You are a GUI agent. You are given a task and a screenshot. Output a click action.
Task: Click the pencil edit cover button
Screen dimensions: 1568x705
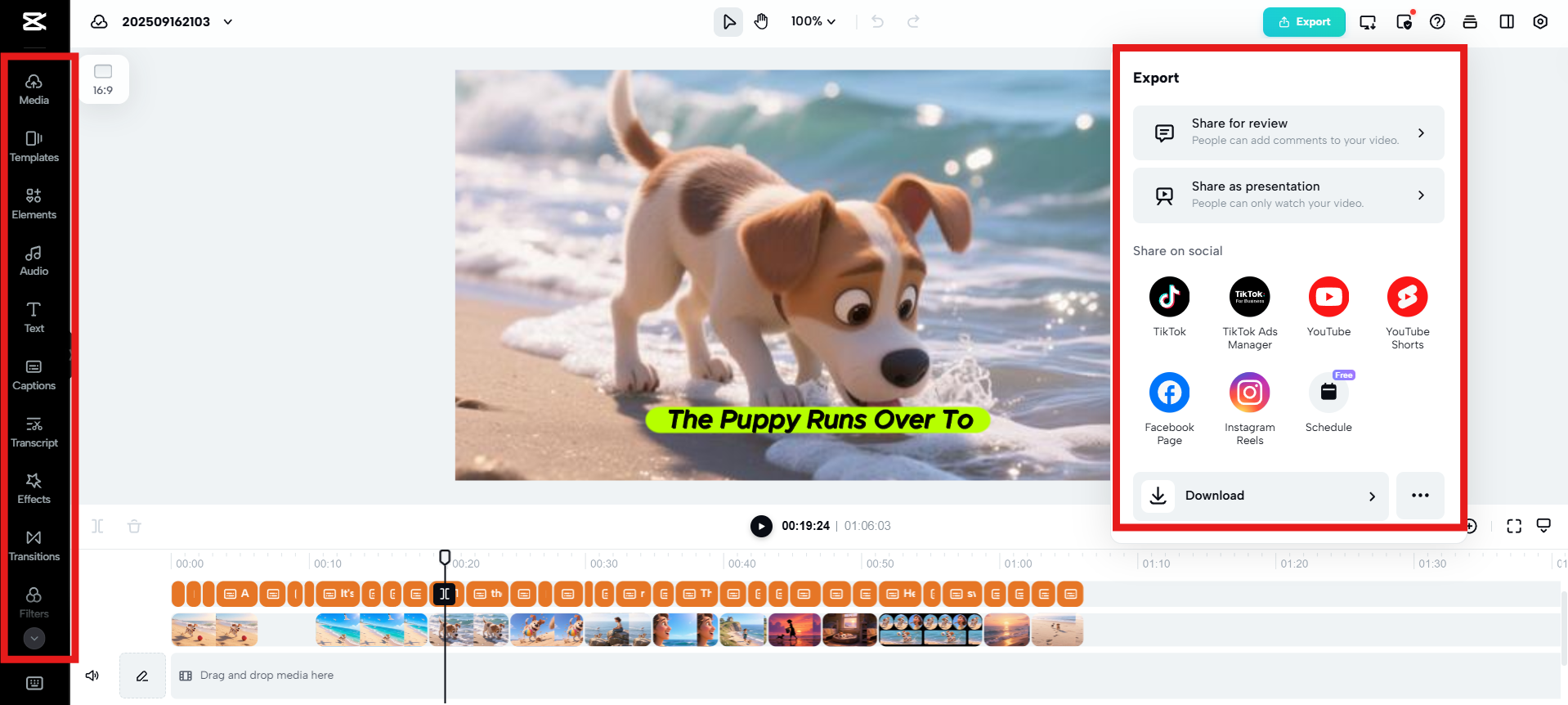[x=142, y=676]
